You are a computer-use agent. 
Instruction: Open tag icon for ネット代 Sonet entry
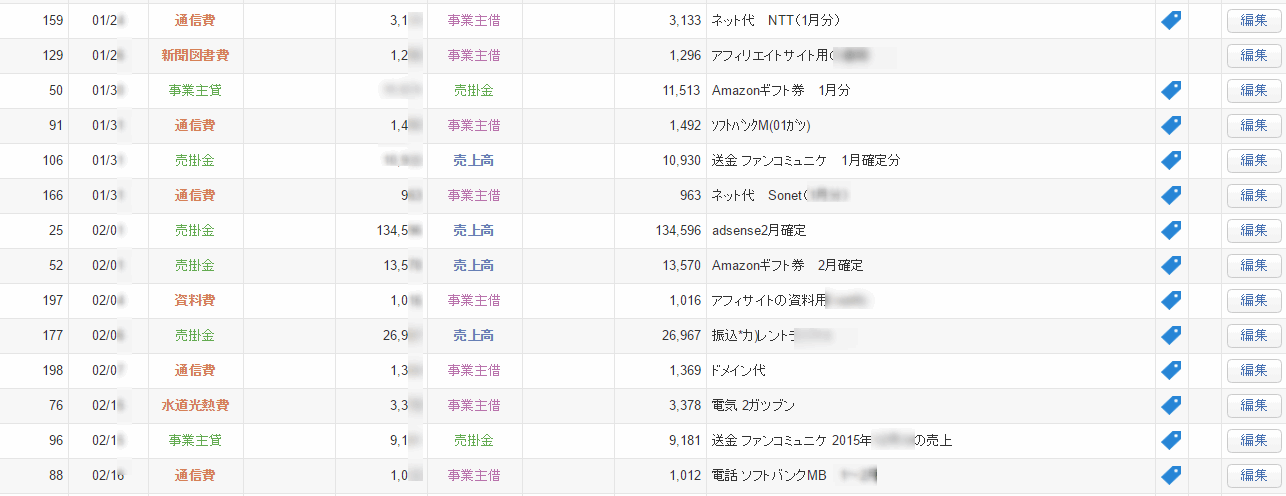1171,195
